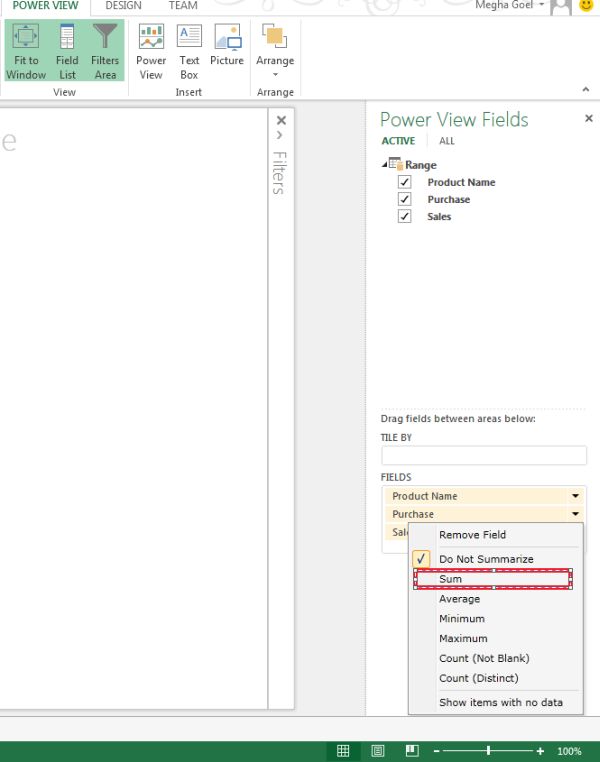Click the zoom in plus button
The height and width of the screenshot is (762, 600).
[540, 751]
